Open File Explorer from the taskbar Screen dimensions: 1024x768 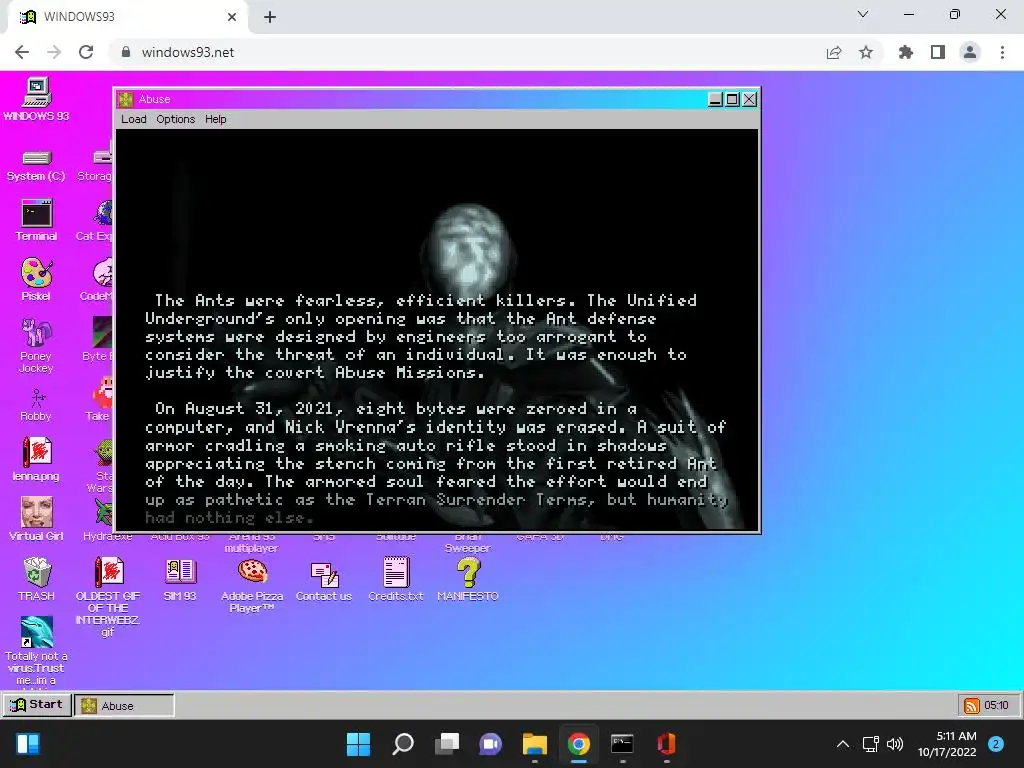tap(534, 744)
